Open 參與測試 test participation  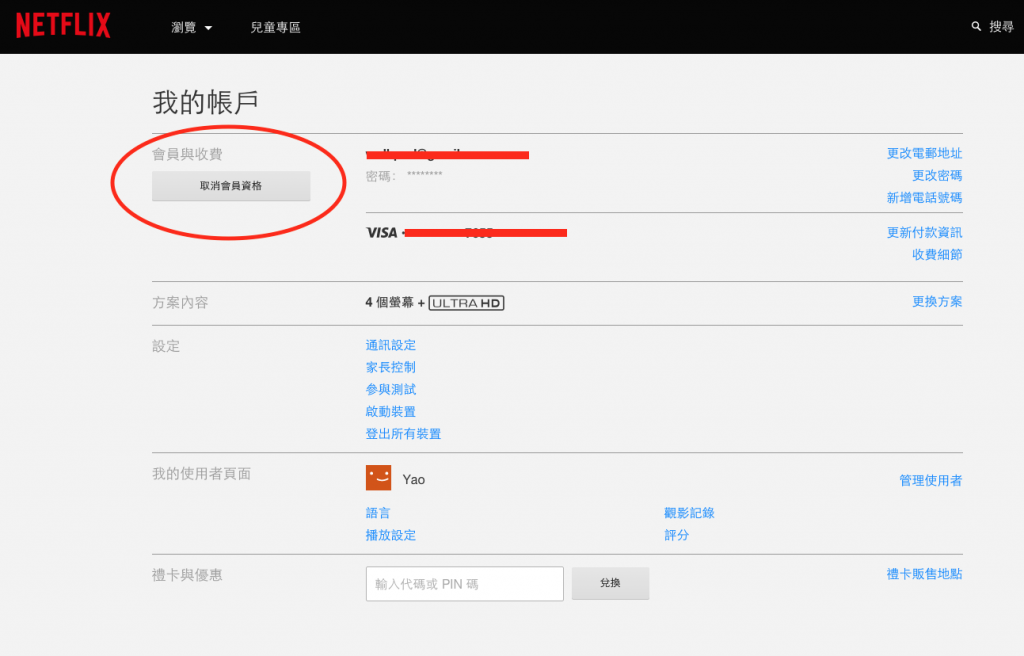(391, 389)
